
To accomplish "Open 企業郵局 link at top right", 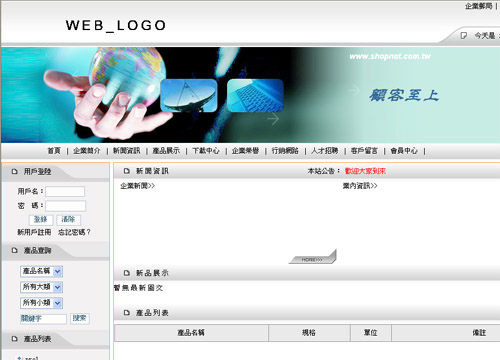I will pyautogui.click(x=479, y=6).
